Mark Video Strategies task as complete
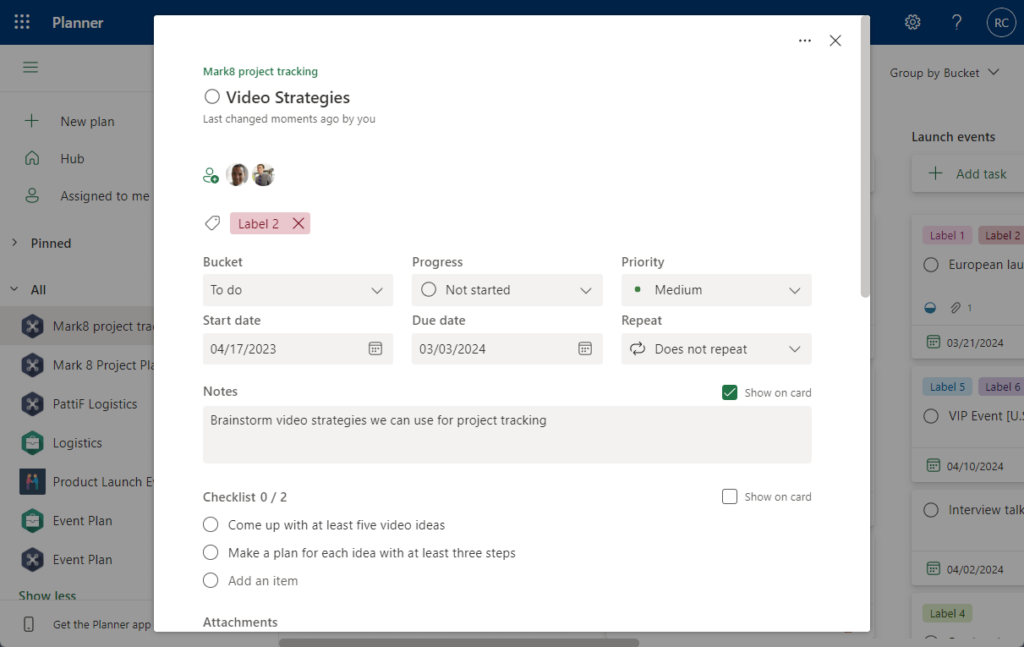The width and height of the screenshot is (1024, 647). 212,97
